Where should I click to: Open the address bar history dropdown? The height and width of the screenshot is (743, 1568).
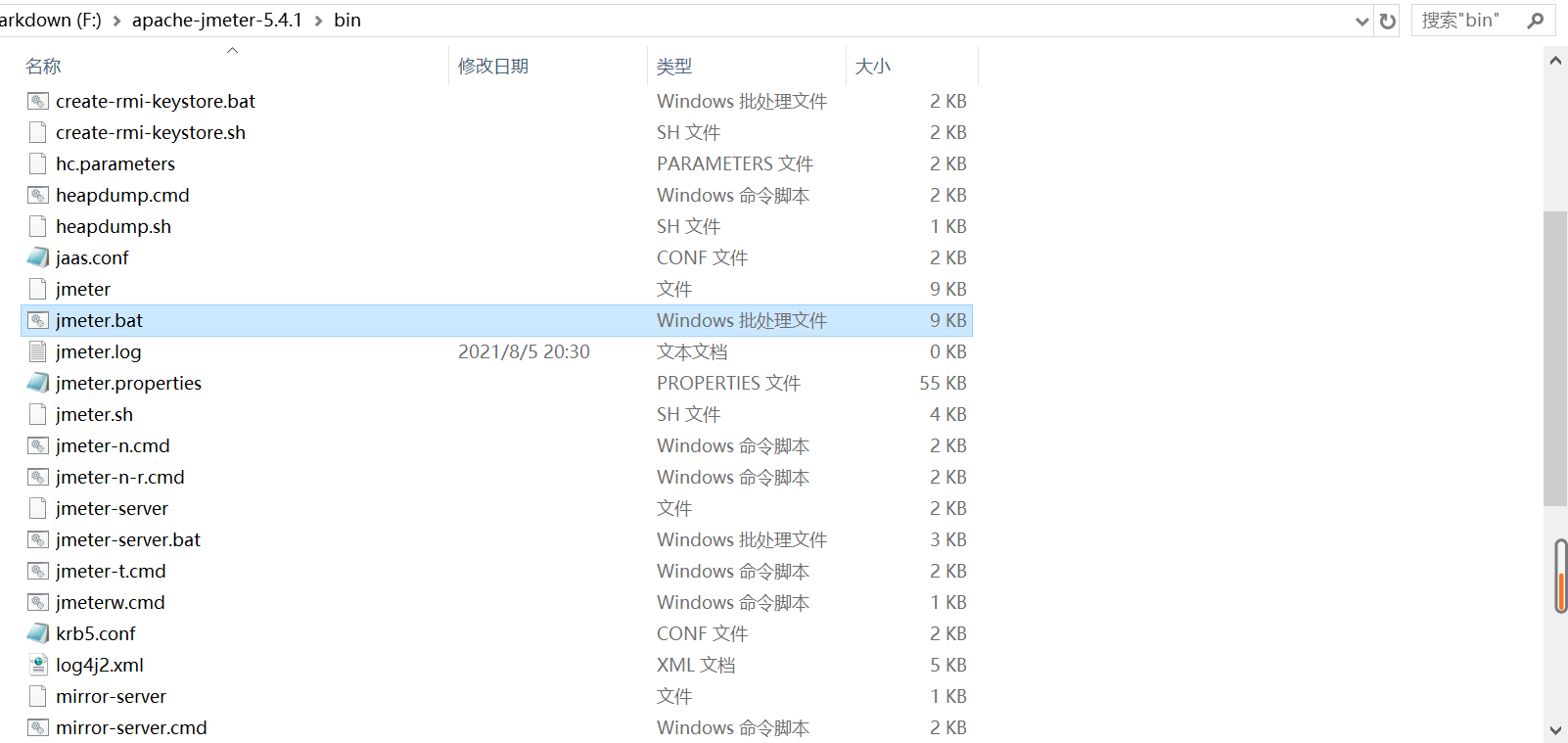point(1361,21)
